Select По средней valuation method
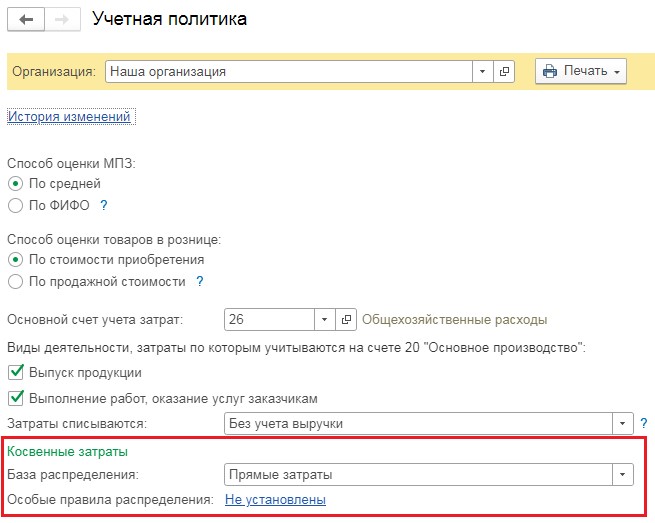Viewport: 655px width, 523px height. [15, 184]
